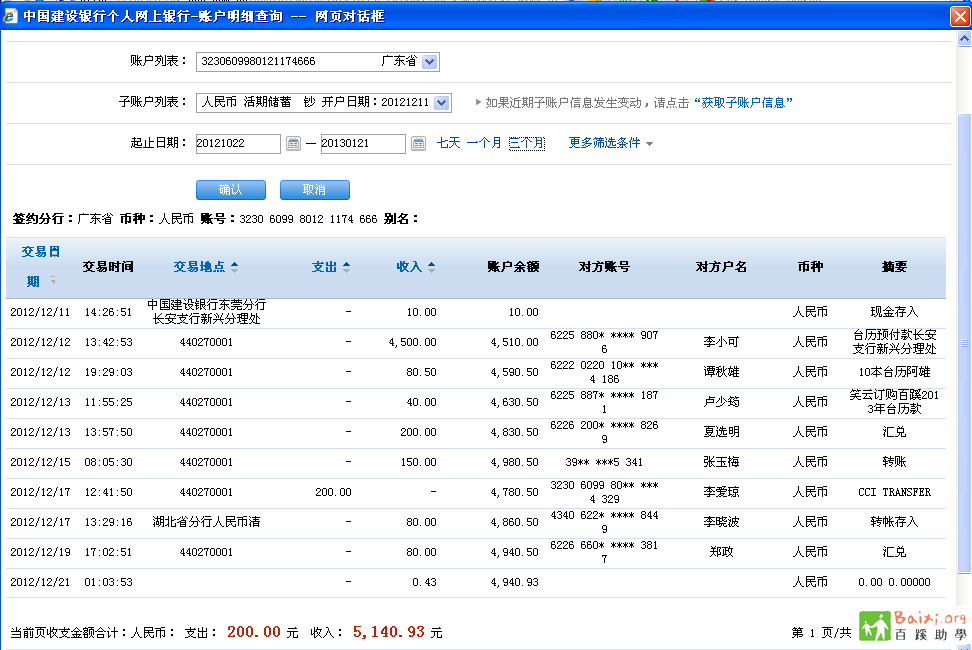This screenshot has width=972, height=650.
Task: Expand 更多筛选条件 filter options
Action: [611, 143]
